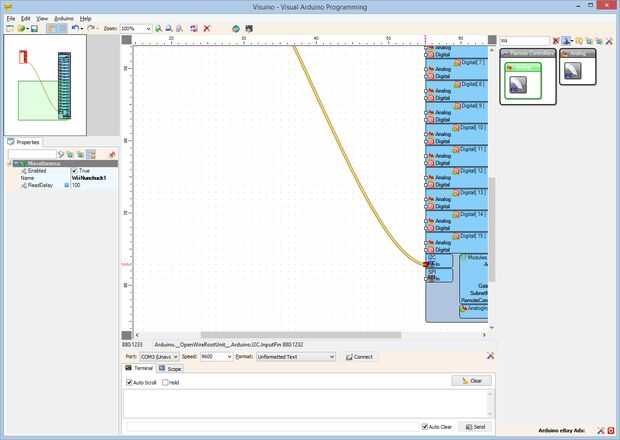The image size is (620, 440).
Task: Click the Open project folder icon
Action: click(21, 28)
